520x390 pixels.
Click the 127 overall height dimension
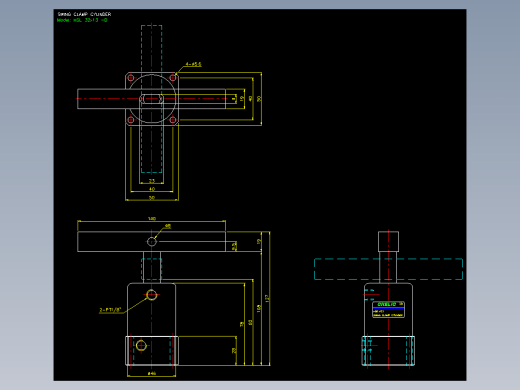pos(267,298)
